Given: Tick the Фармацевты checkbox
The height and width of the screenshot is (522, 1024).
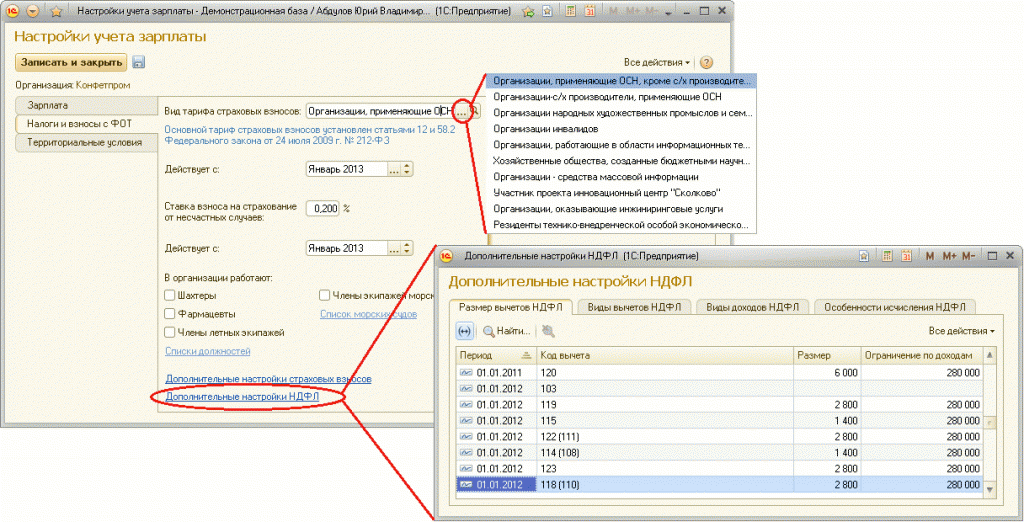Looking at the screenshot, I should [x=170, y=314].
